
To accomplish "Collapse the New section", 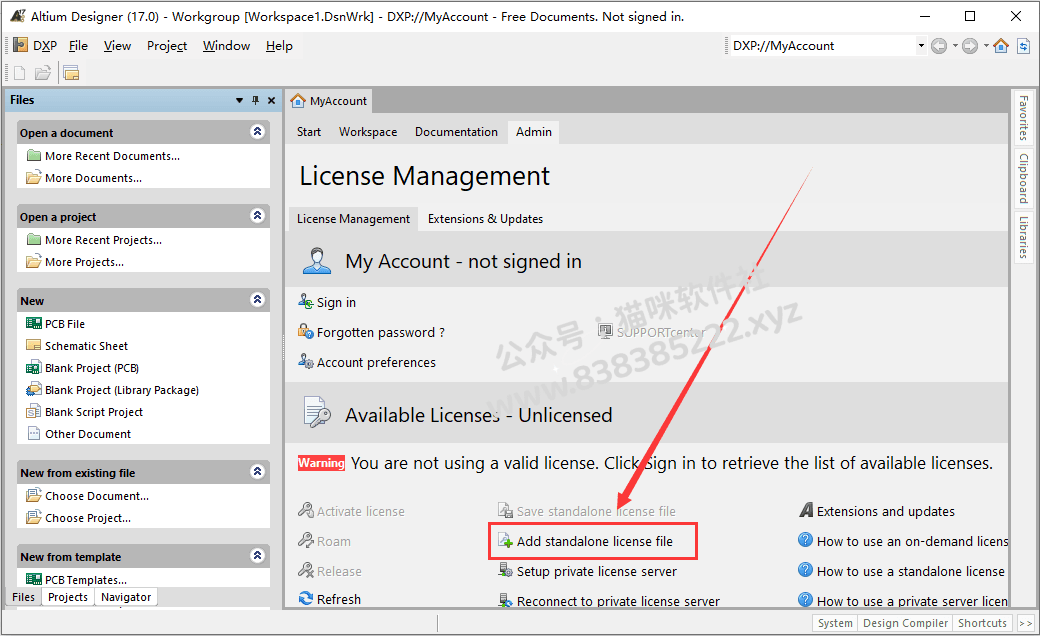I will pos(257,300).
